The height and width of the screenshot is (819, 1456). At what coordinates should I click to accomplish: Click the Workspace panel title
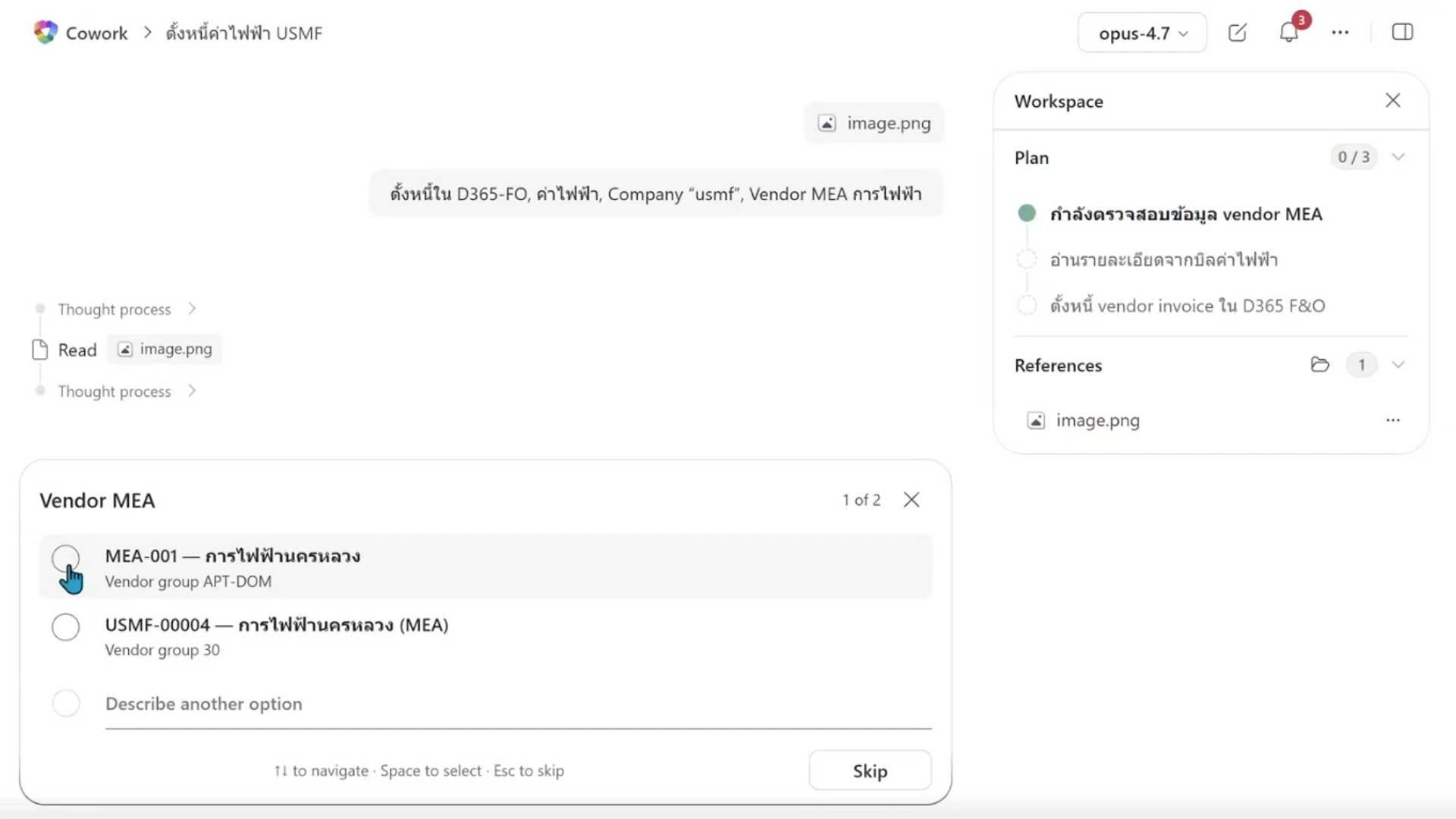[x=1059, y=101]
